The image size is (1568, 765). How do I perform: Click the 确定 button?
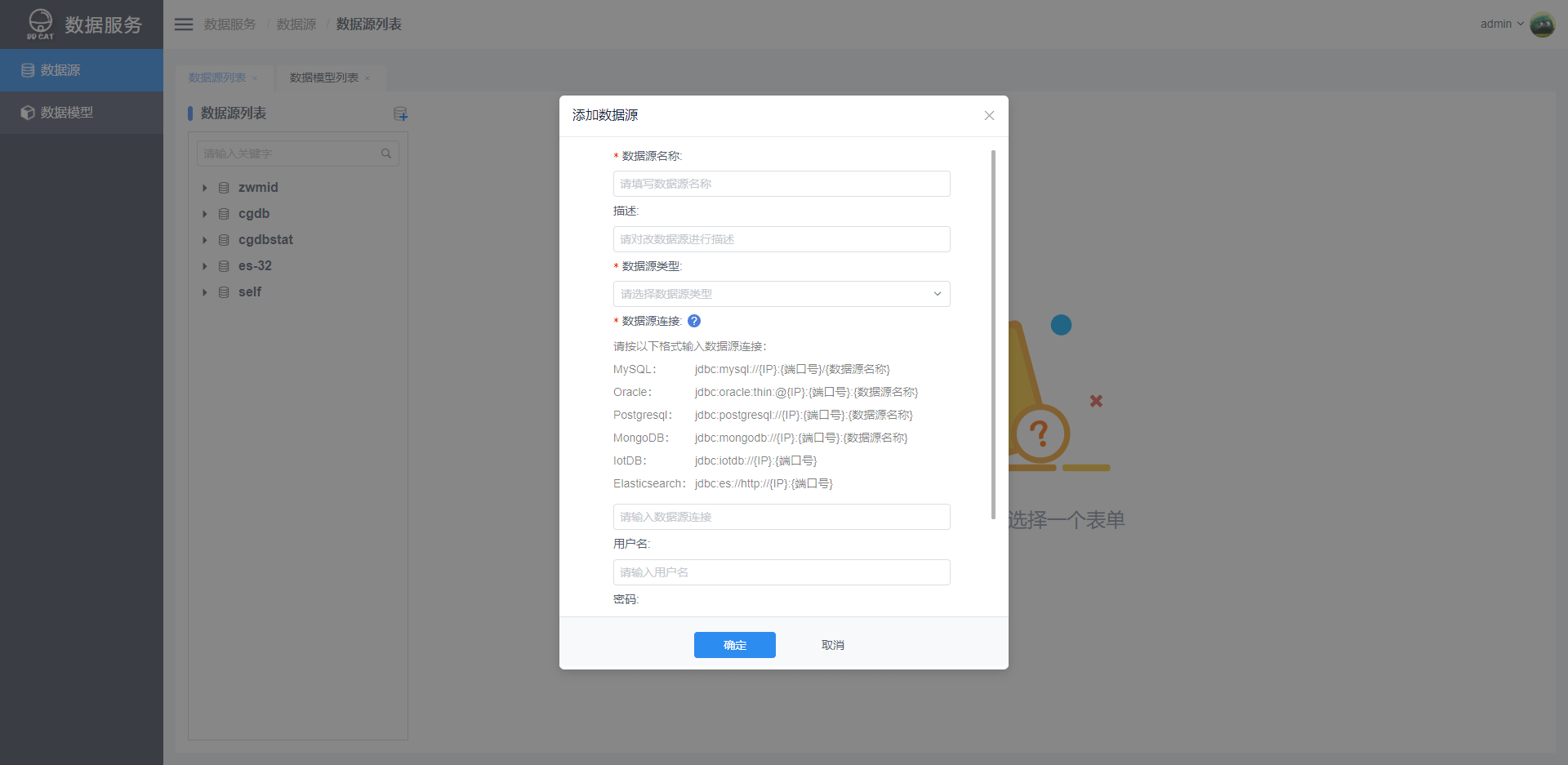tap(735, 645)
